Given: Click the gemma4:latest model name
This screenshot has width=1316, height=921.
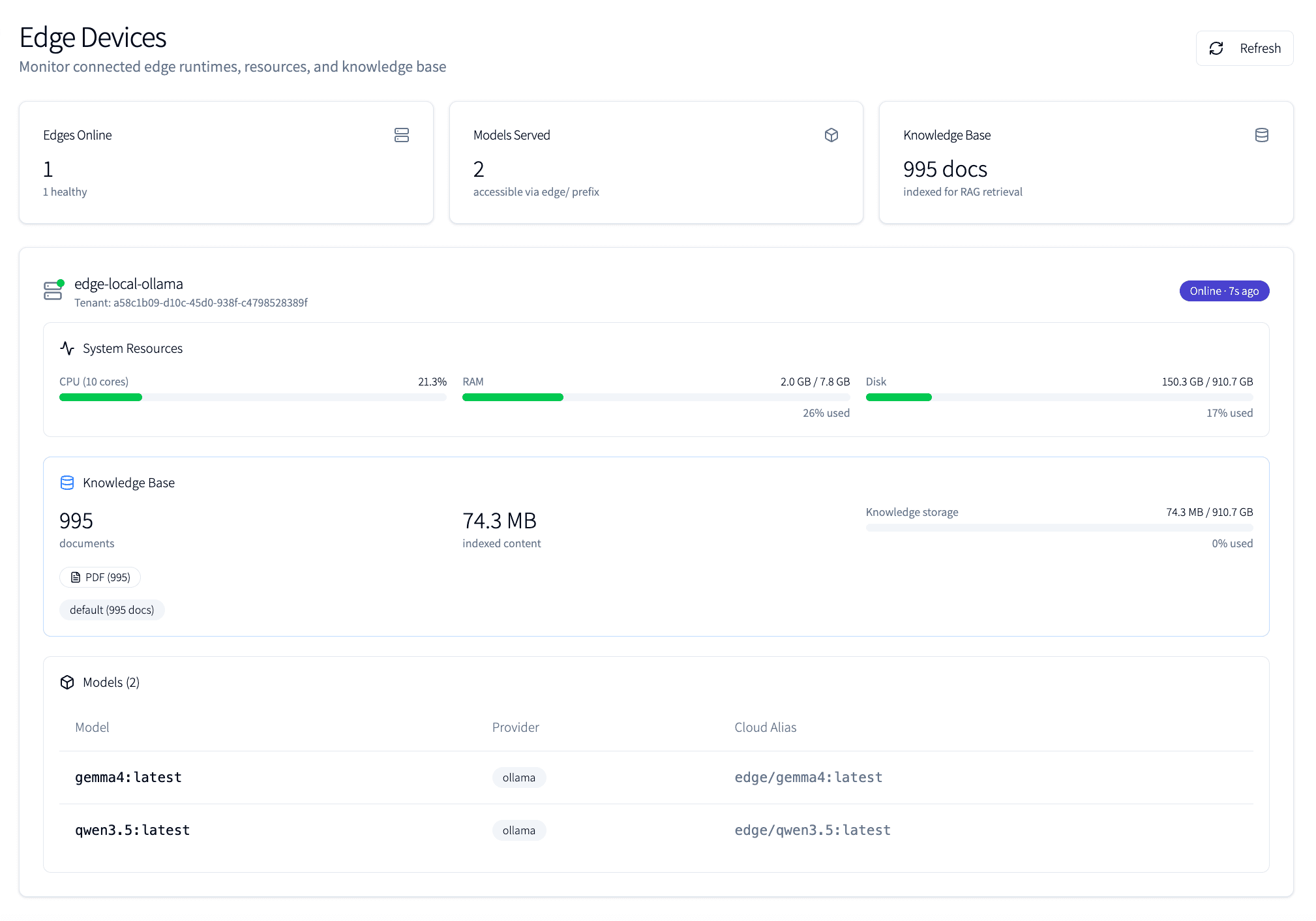Looking at the screenshot, I should pyautogui.click(x=128, y=778).
